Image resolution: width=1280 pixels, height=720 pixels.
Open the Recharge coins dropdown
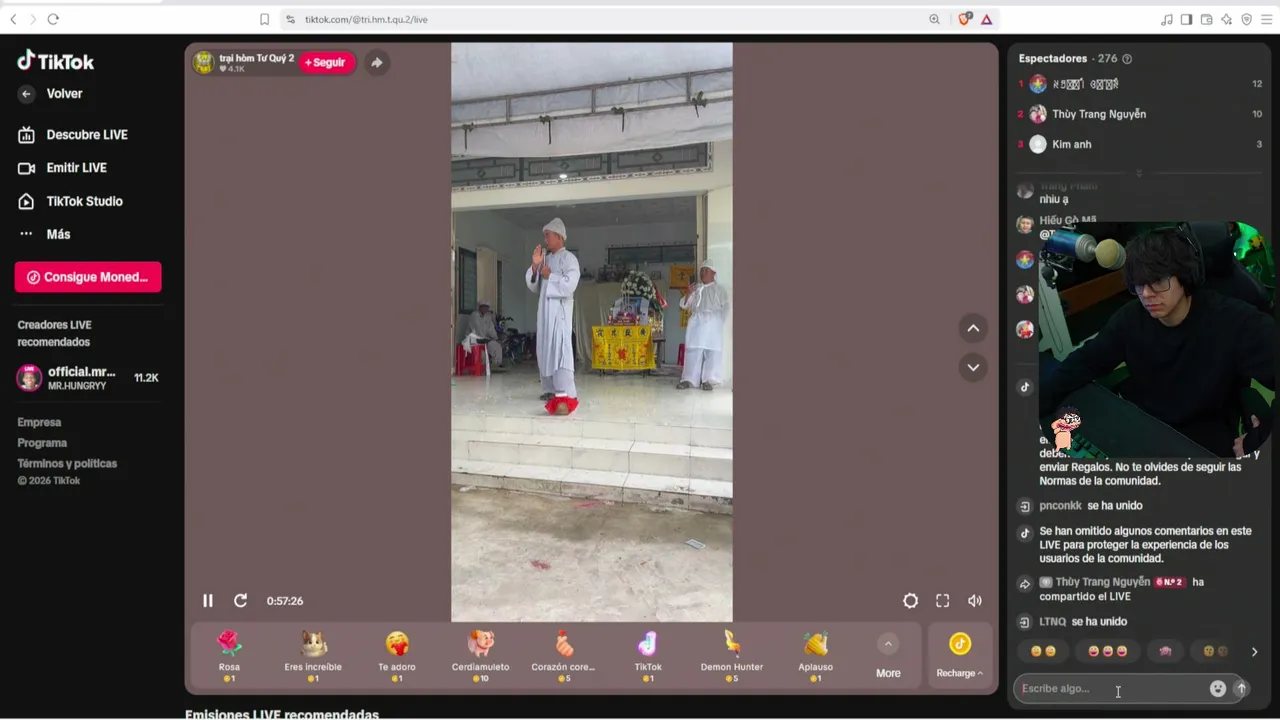960,656
